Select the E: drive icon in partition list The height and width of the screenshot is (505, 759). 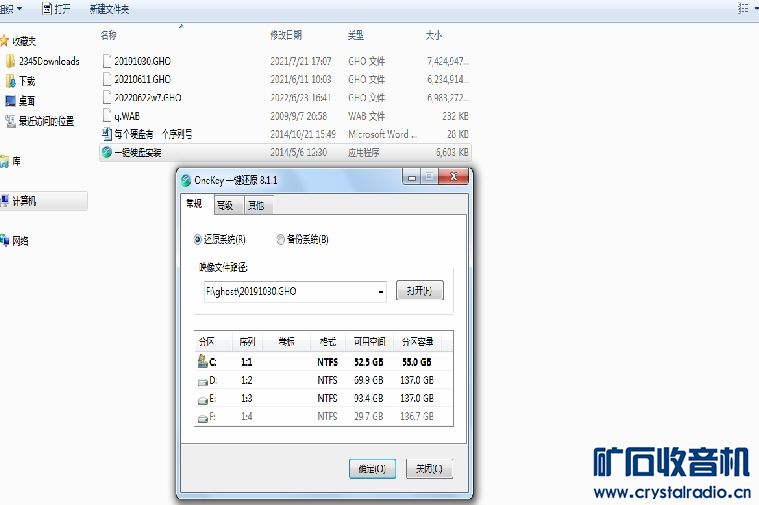click(203, 399)
